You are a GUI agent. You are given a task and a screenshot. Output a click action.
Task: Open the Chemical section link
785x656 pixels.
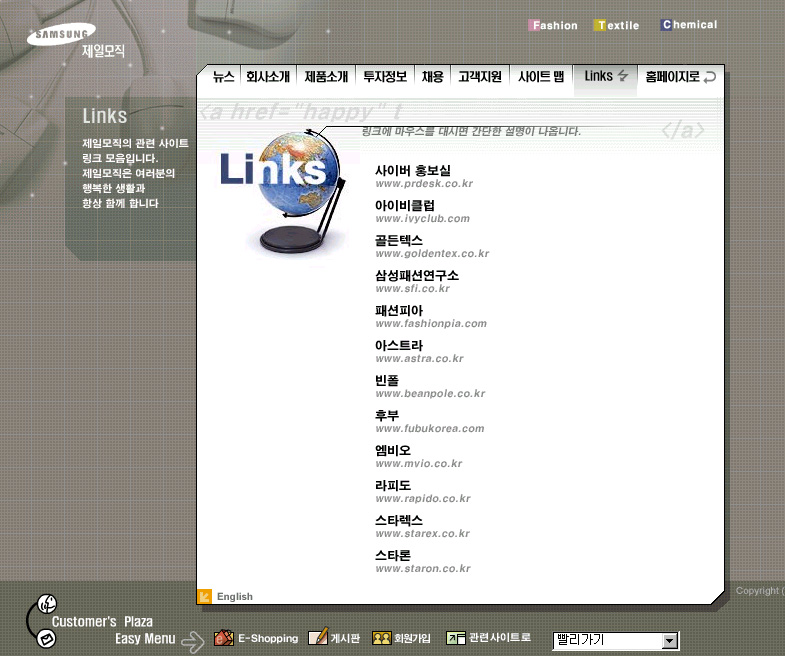pyautogui.click(x=688, y=25)
